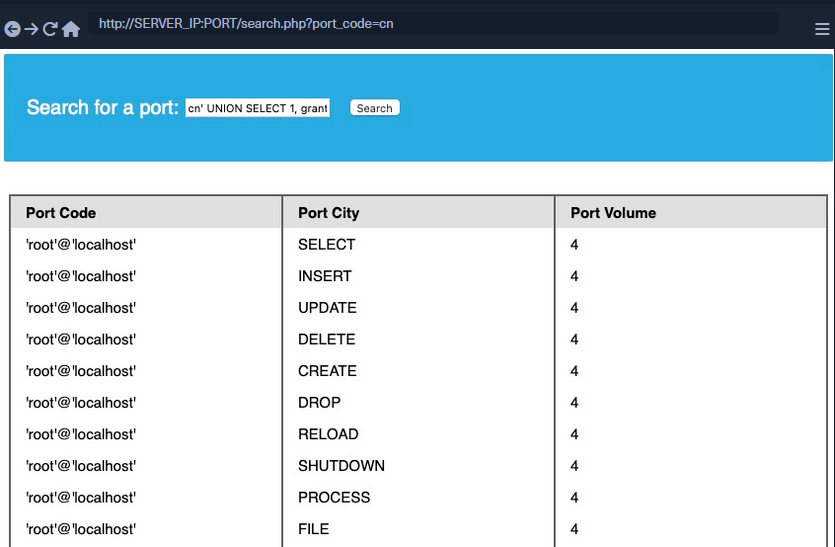Select the UPDATE privilege cell
The image size is (835, 547).
point(327,308)
